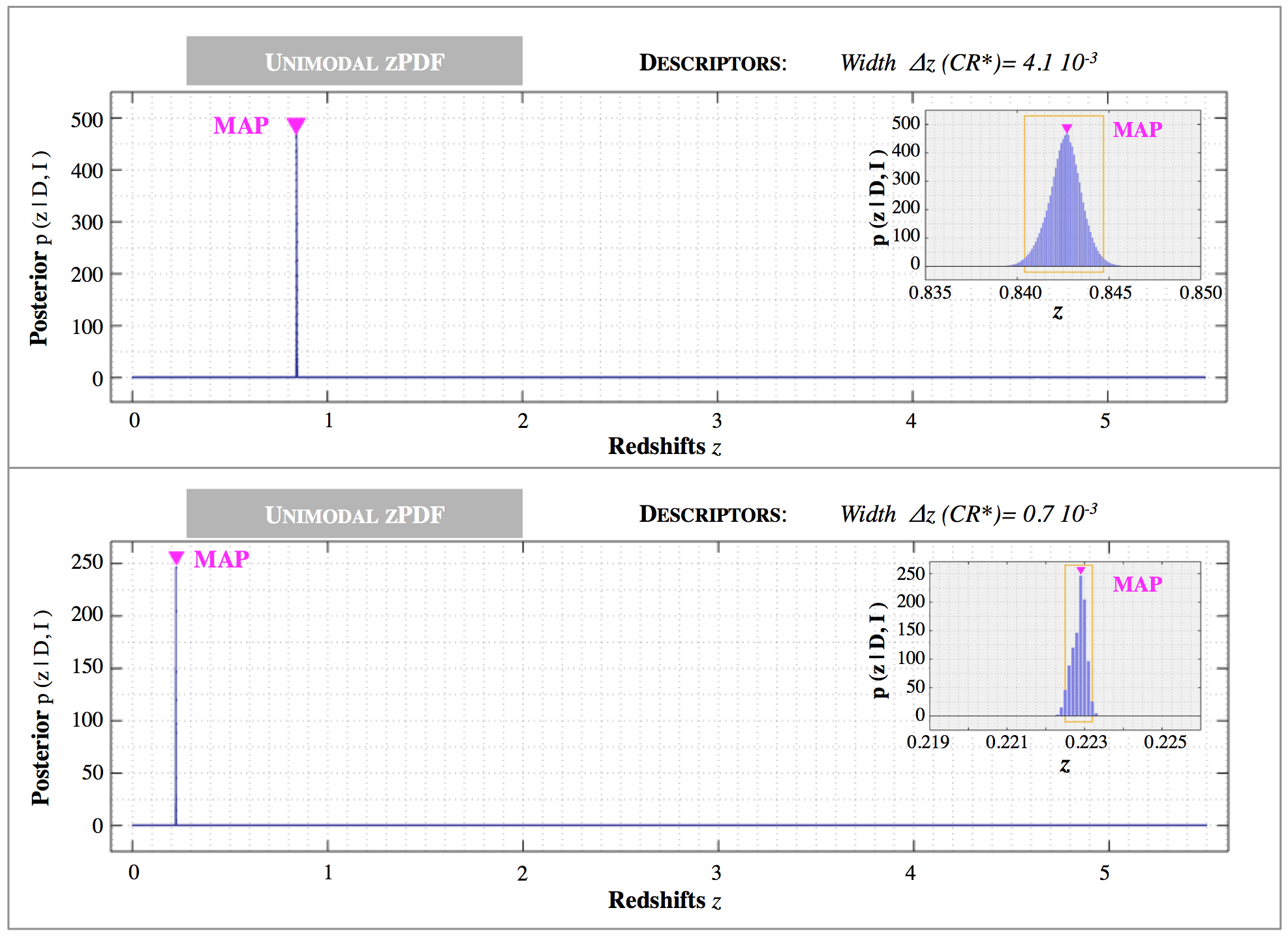Click bottom panel 'DESCRIPTORS:' label
The height and width of the screenshot is (938, 1288).
pyautogui.click(x=713, y=514)
